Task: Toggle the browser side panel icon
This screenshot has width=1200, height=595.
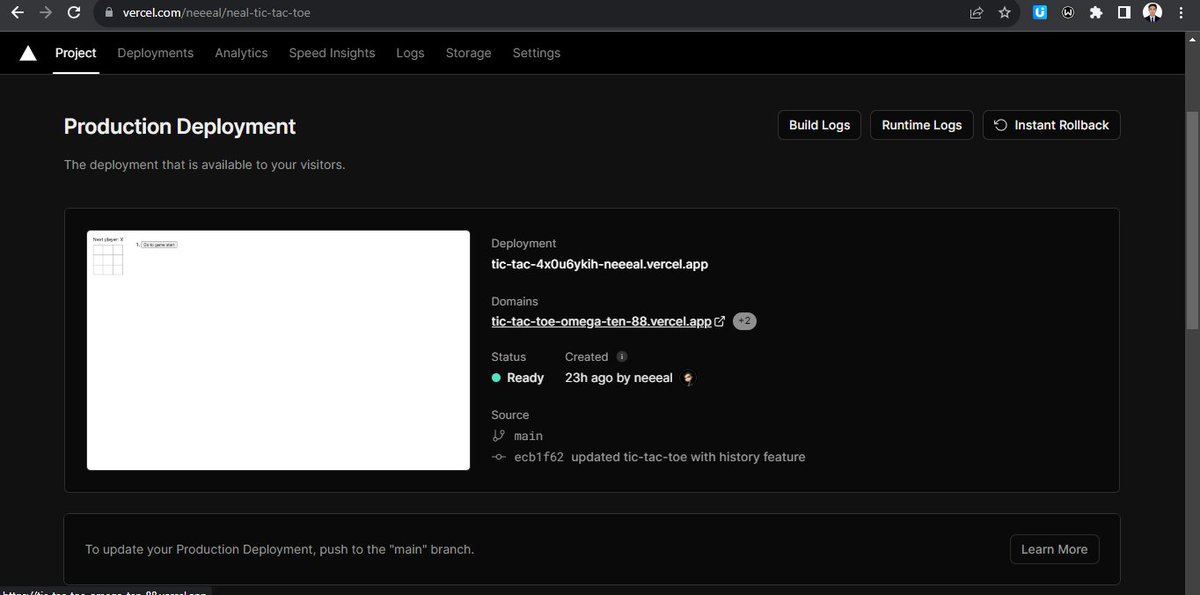Action: (x=1124, y=13)
